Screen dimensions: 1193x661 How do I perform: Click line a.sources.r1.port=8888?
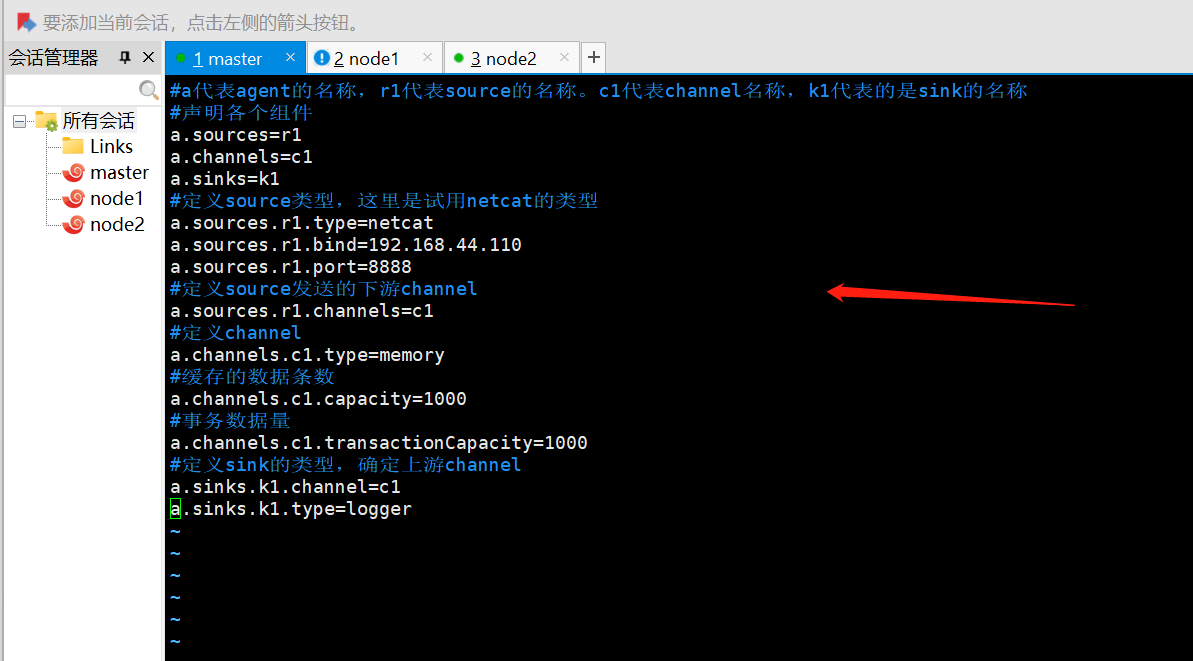291,267
